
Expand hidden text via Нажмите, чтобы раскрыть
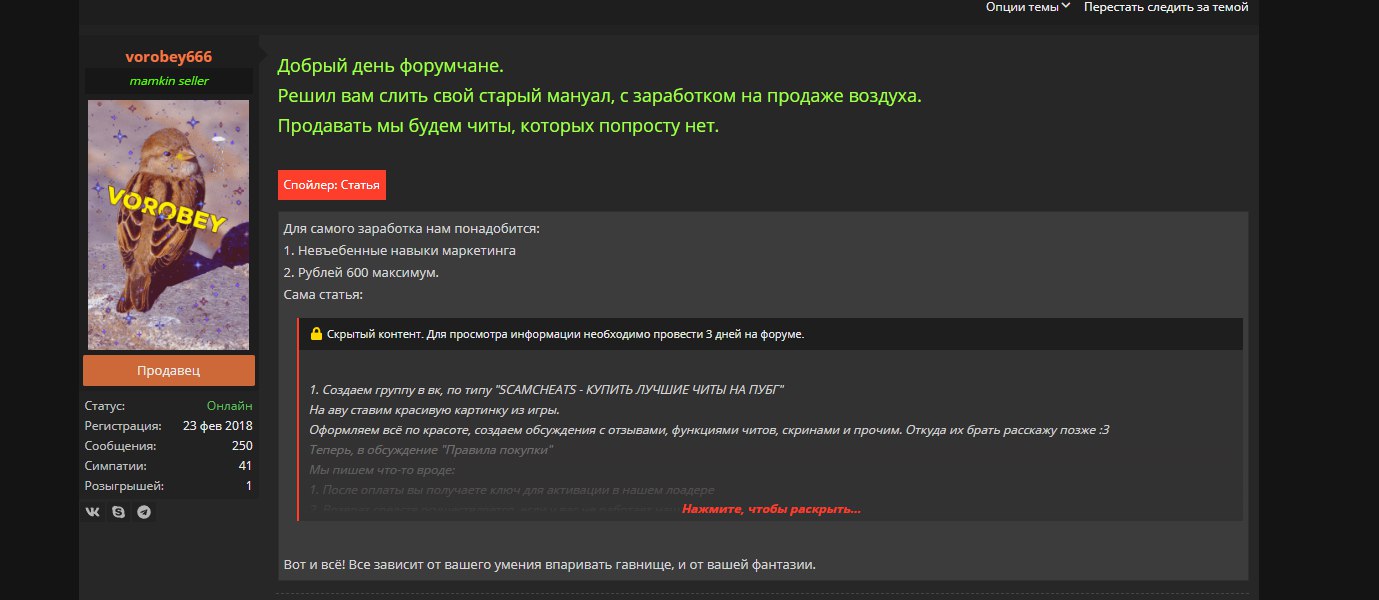(771, 509)
